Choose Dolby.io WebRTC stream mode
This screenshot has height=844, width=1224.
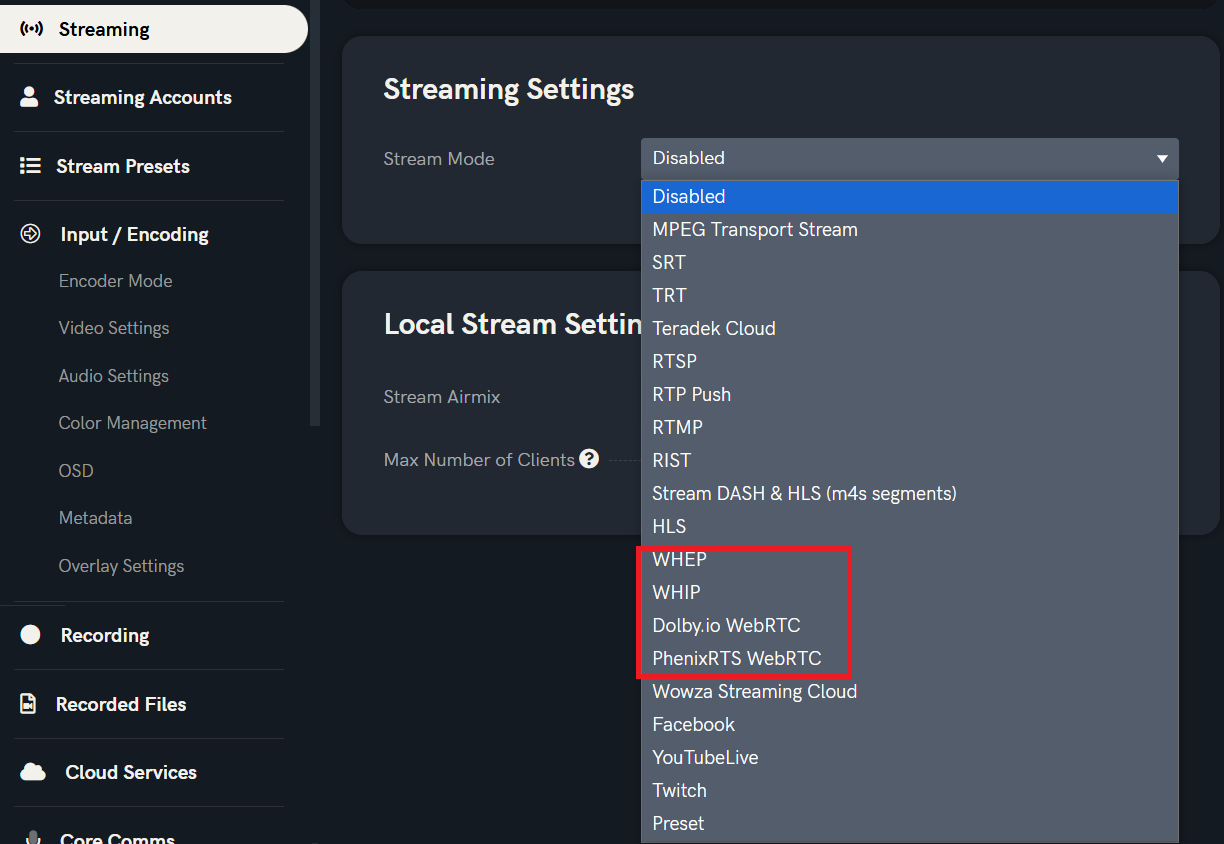coord(726,625)
